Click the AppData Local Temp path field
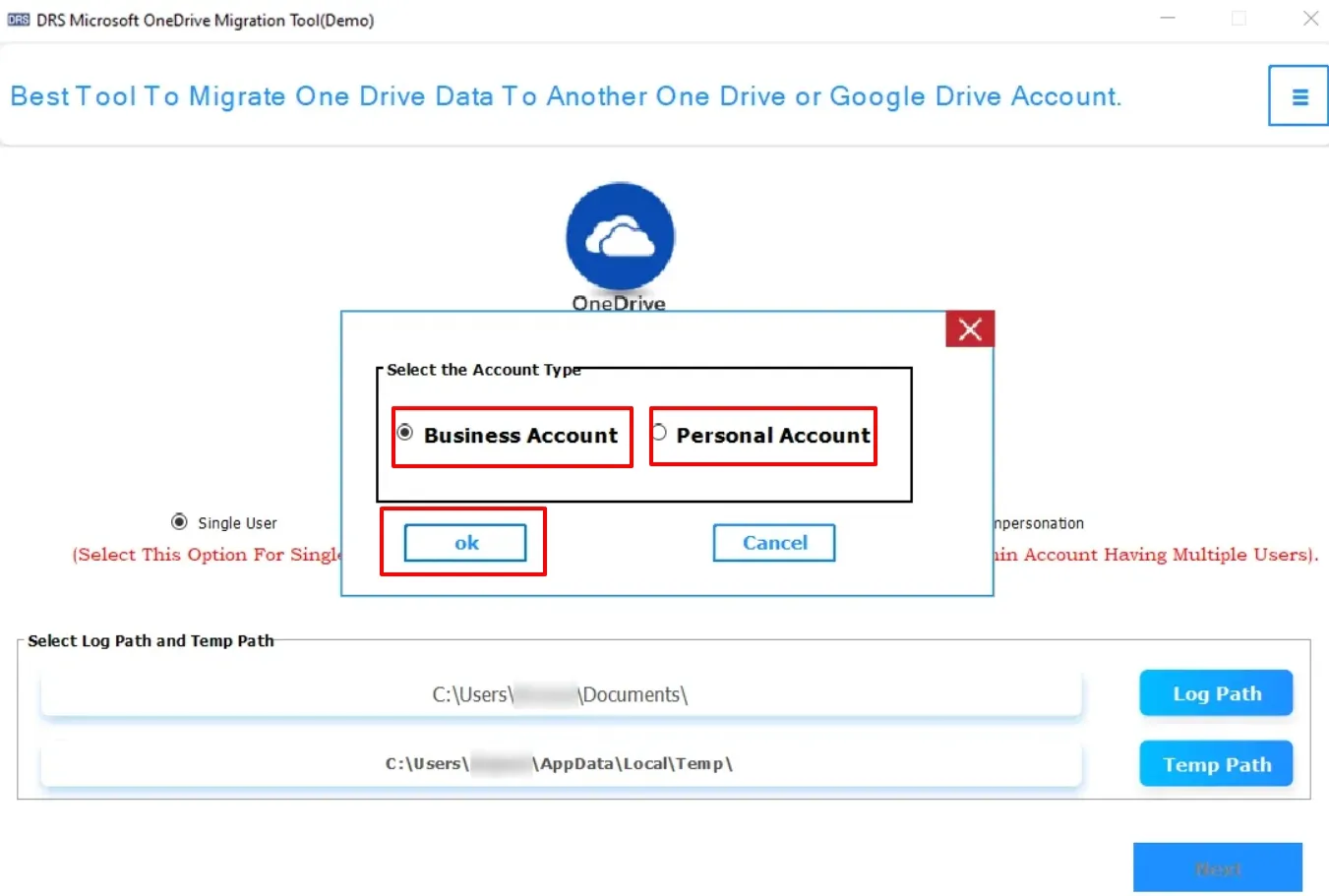1329x896 pixels. (x=561, y=764)
